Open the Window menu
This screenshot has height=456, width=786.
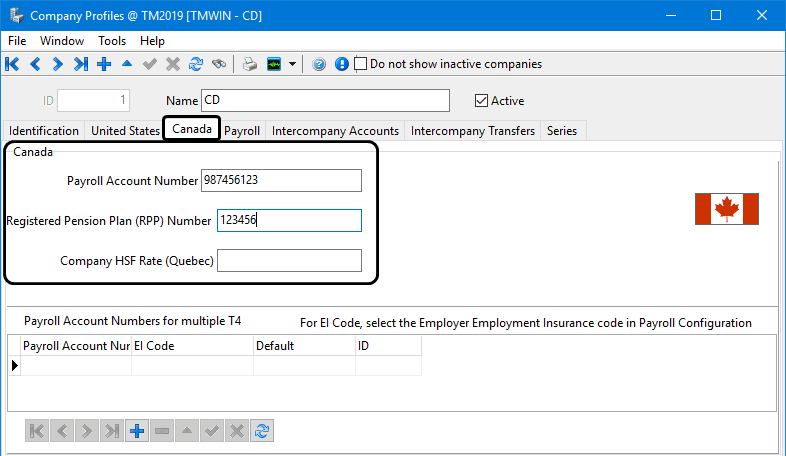pos(62,41)
